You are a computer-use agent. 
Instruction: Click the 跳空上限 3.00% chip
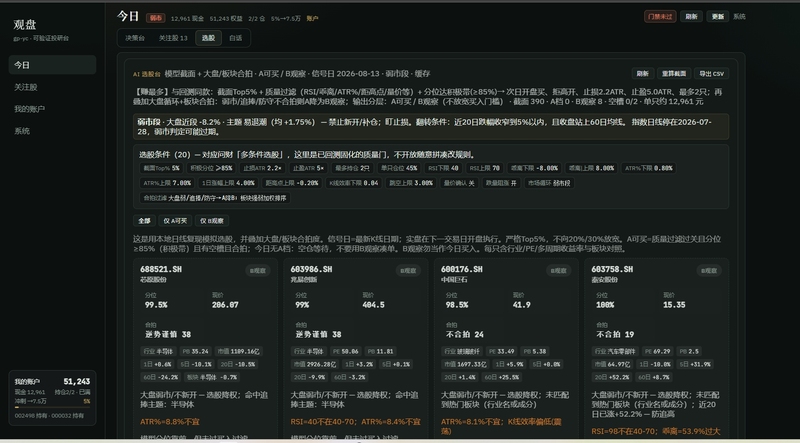411,183
